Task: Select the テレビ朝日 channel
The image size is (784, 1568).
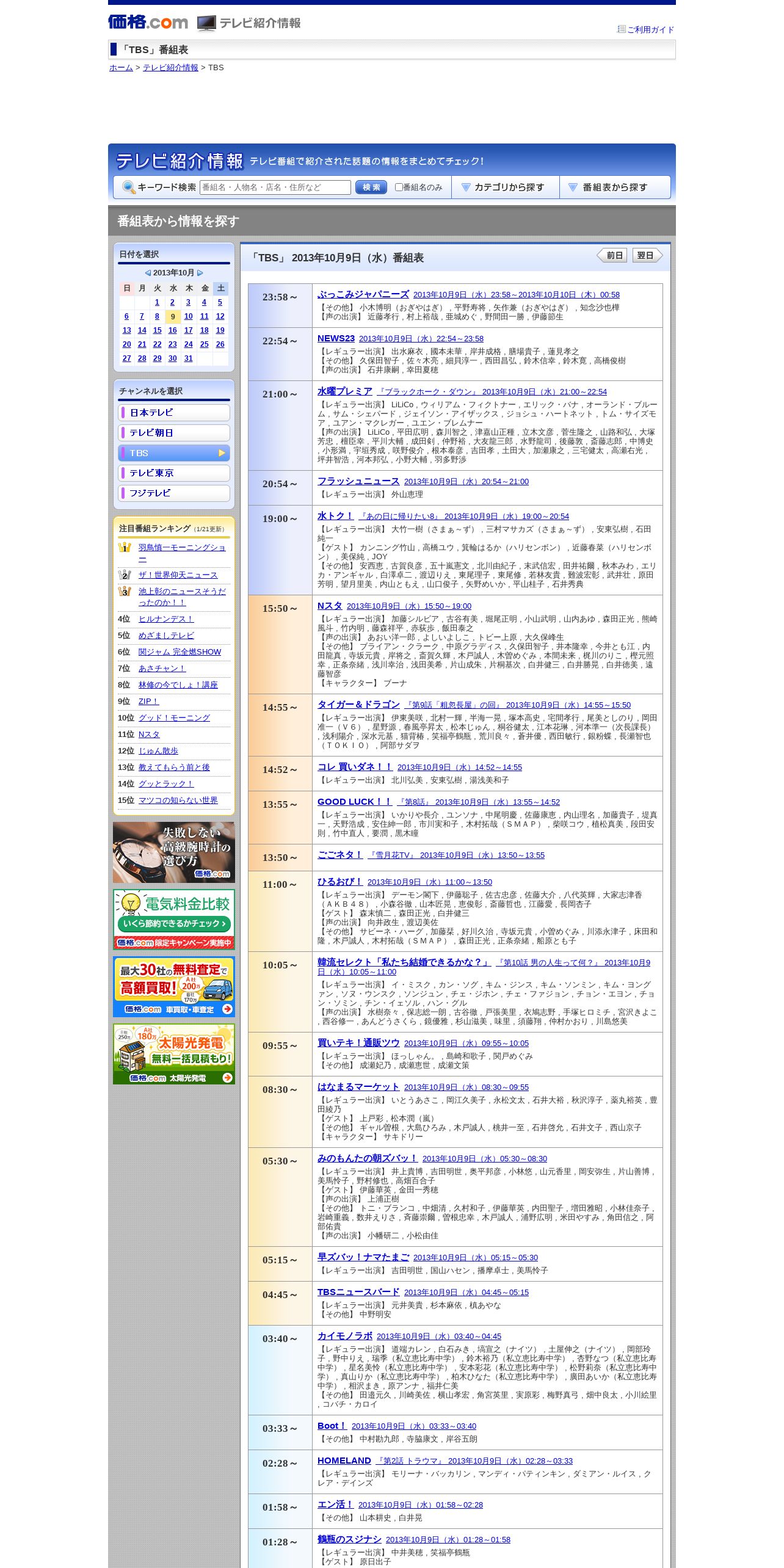Action: click(x=174, y=433)
